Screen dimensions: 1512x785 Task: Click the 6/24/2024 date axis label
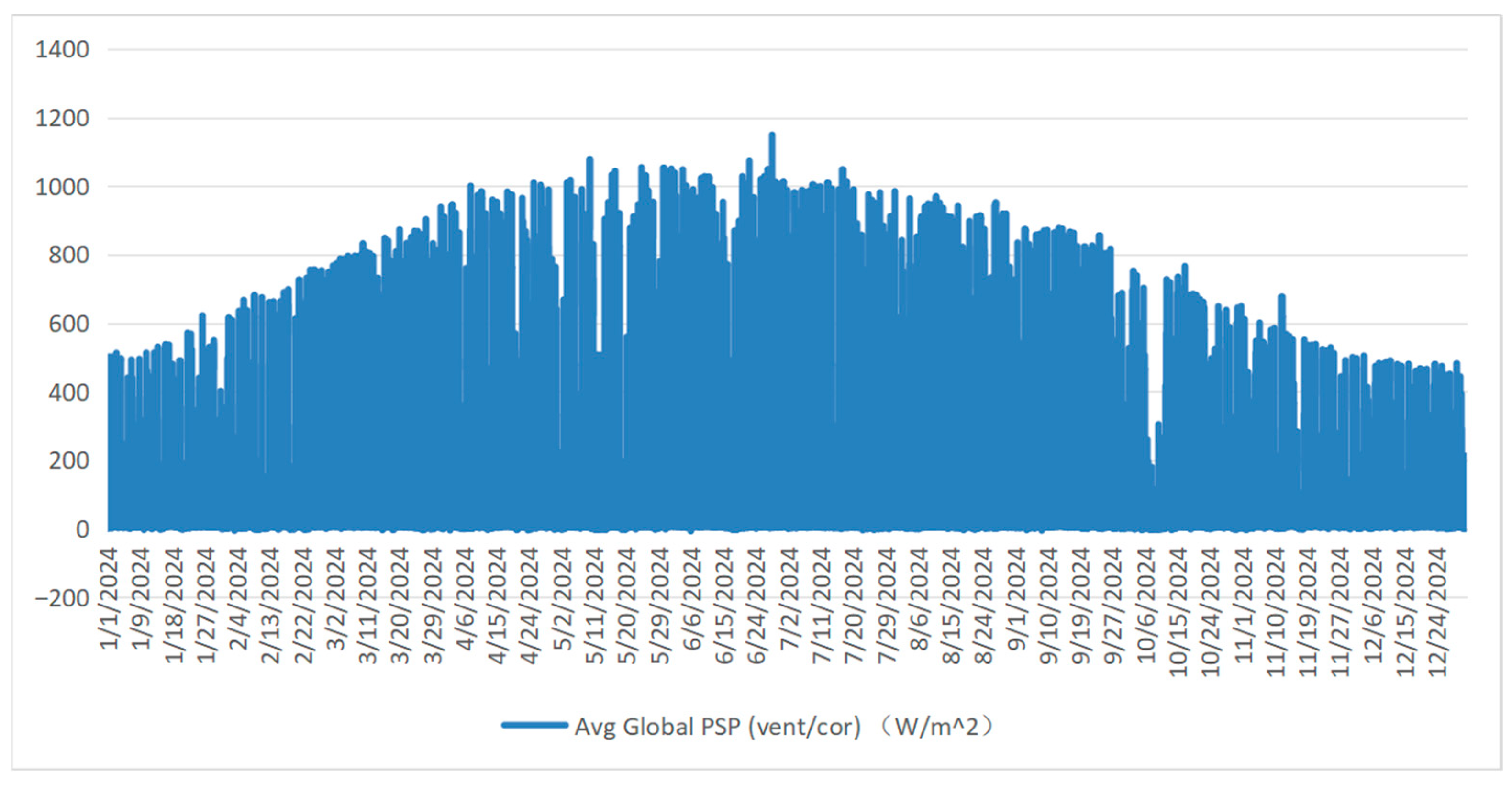tap(757, 606)
